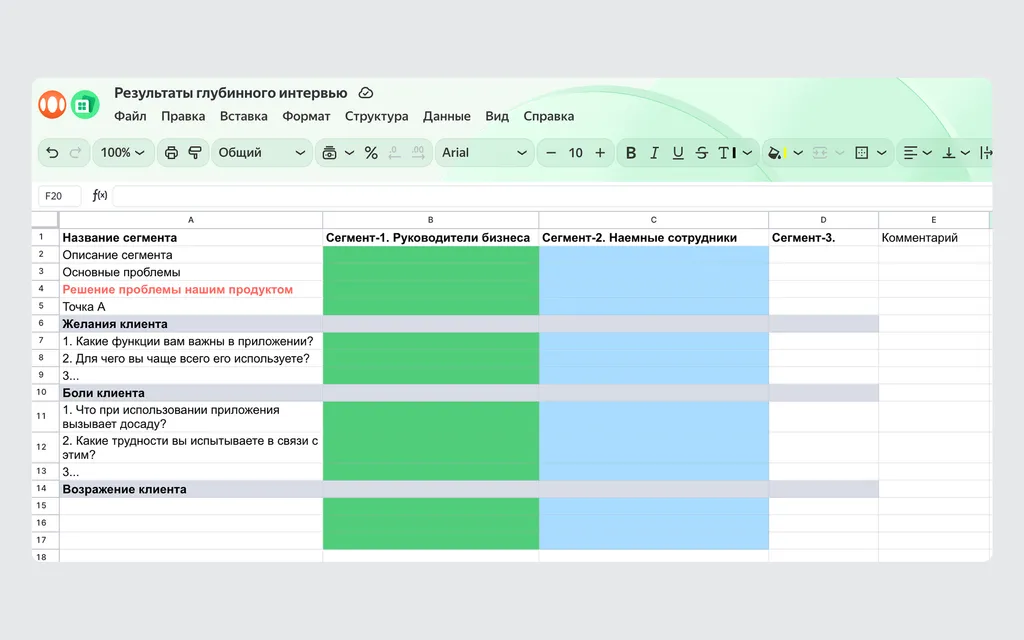Screen dimensions: 1024x640
Task: Click the text color icon
Action: pyautogui.click(x=728, y=153)
